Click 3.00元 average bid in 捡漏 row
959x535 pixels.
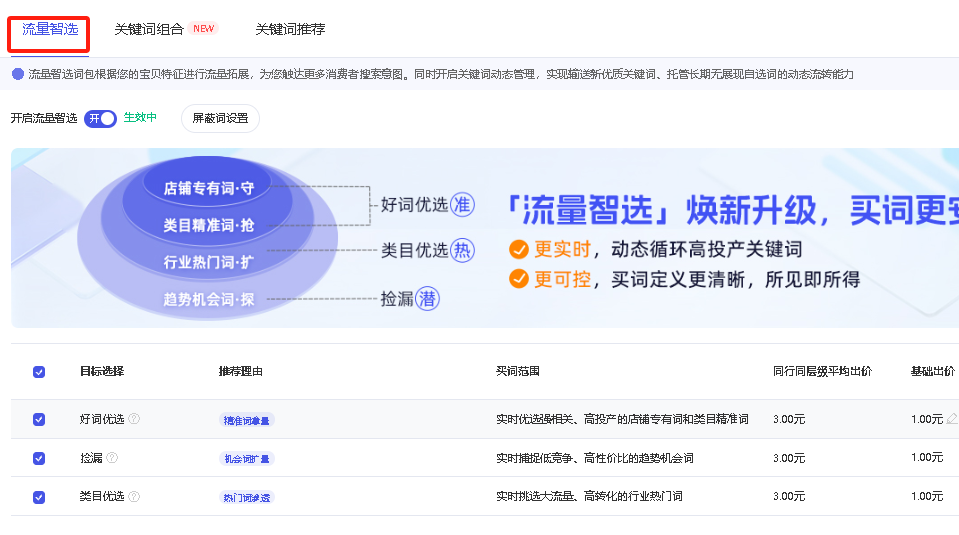coord(789,458)
